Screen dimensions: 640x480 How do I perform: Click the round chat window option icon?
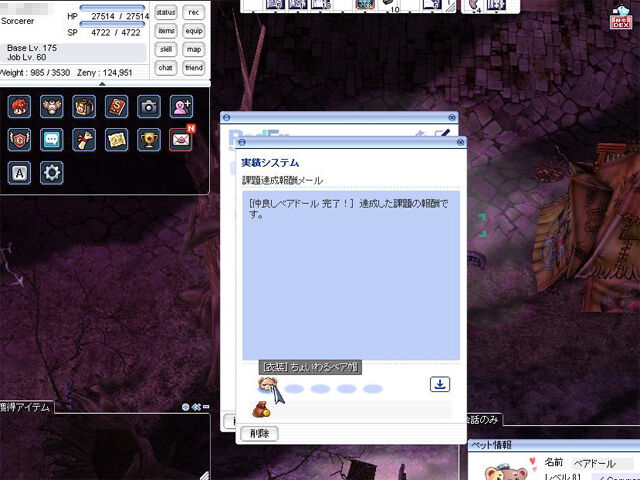pyautogui.click(x=186, y=407)
